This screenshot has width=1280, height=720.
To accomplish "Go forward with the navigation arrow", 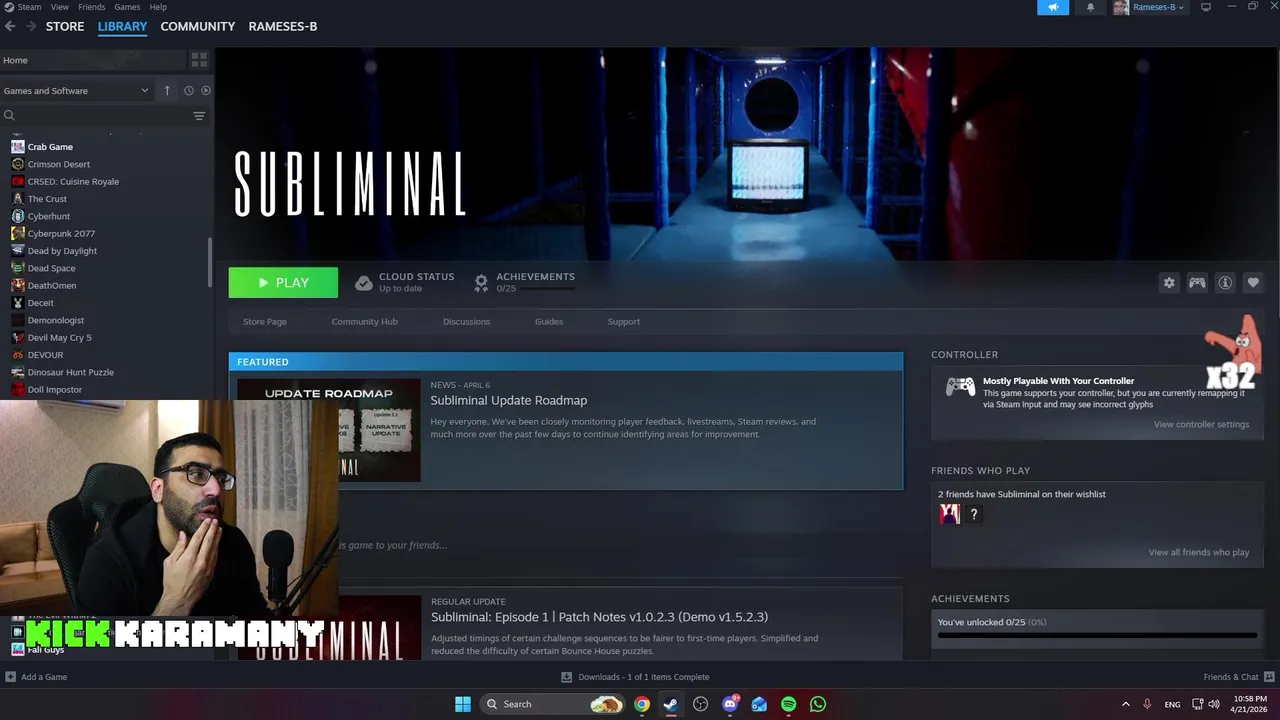I will pyautogui.click(x=31, y=26).
